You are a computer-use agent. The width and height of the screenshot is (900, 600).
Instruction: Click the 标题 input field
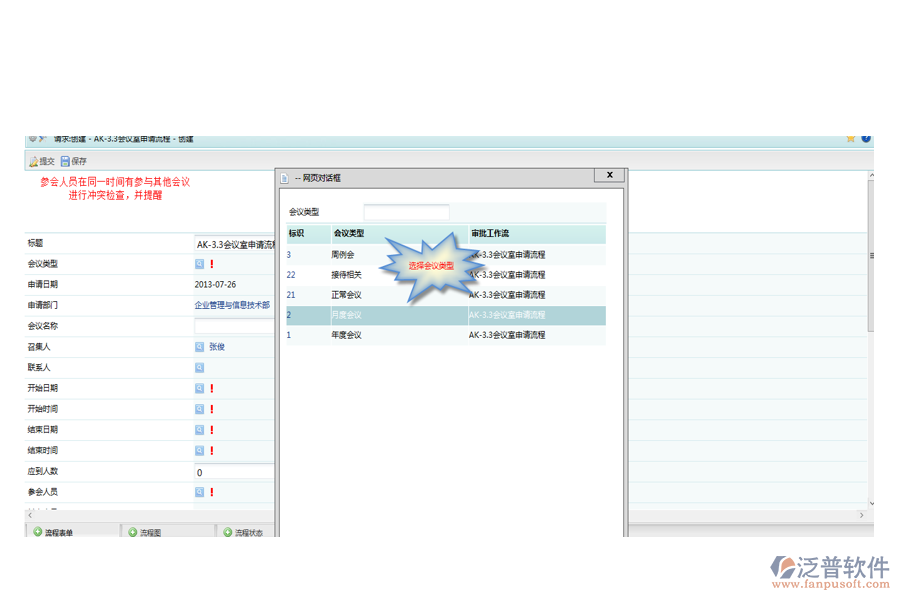[235, 245]
